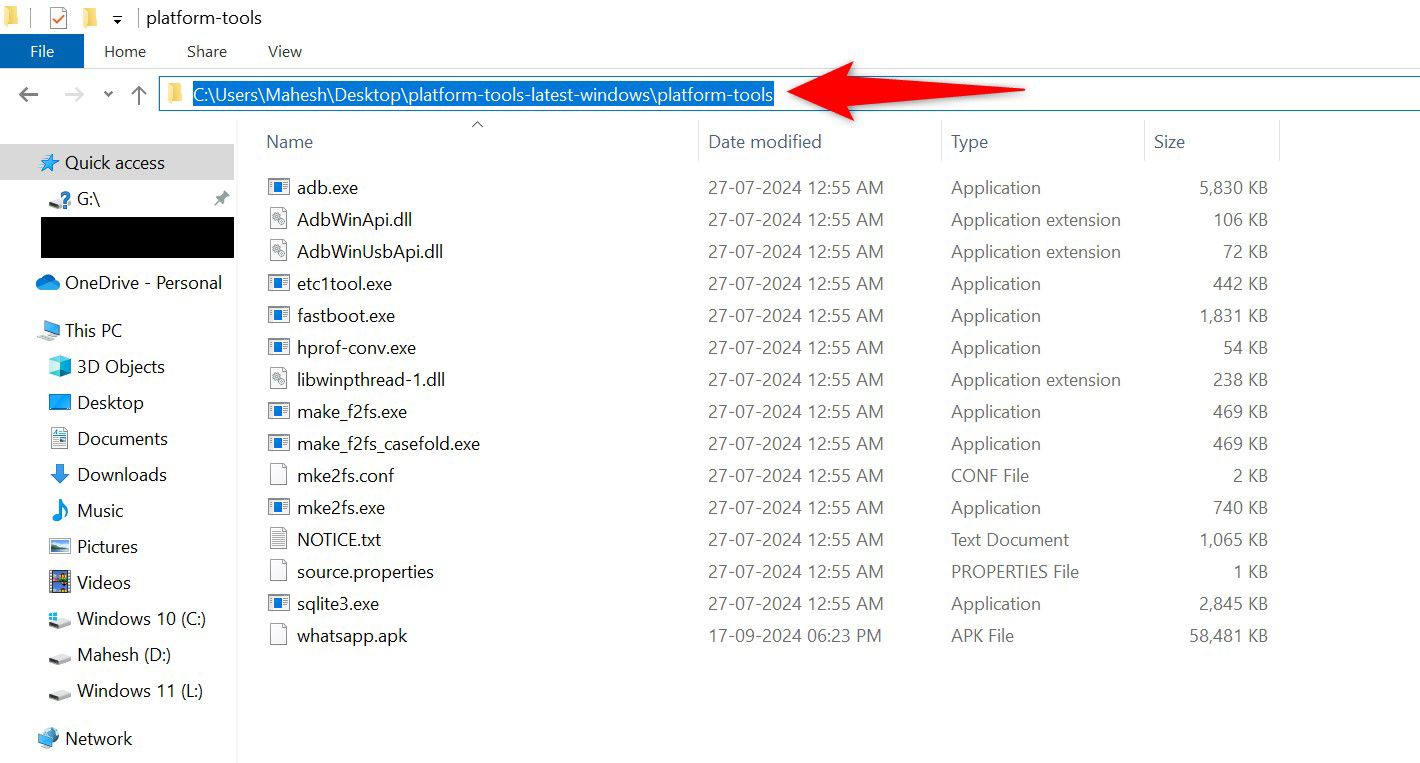The image size is (1420, 763).
Task: Click the libwinpthread-1.dll file icon
Action: point(278,379)
